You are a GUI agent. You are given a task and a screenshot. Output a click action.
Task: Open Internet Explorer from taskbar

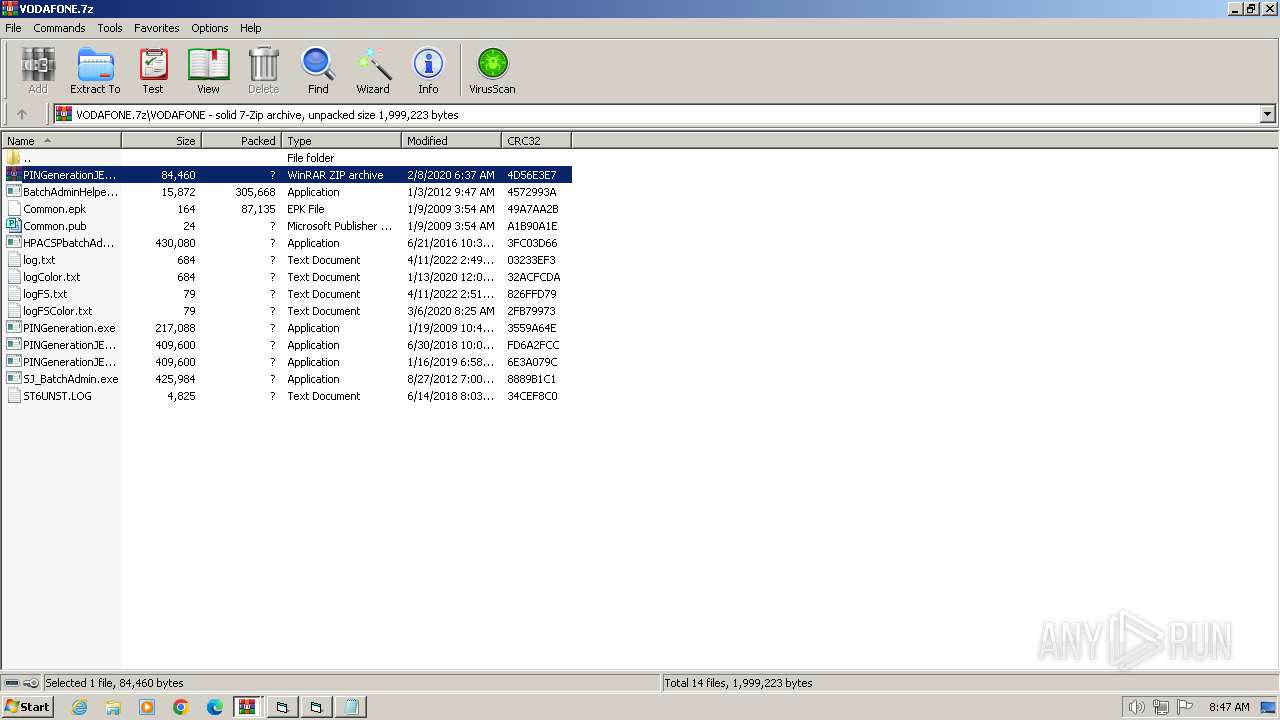pyautogui.click(x=79, y=707)
